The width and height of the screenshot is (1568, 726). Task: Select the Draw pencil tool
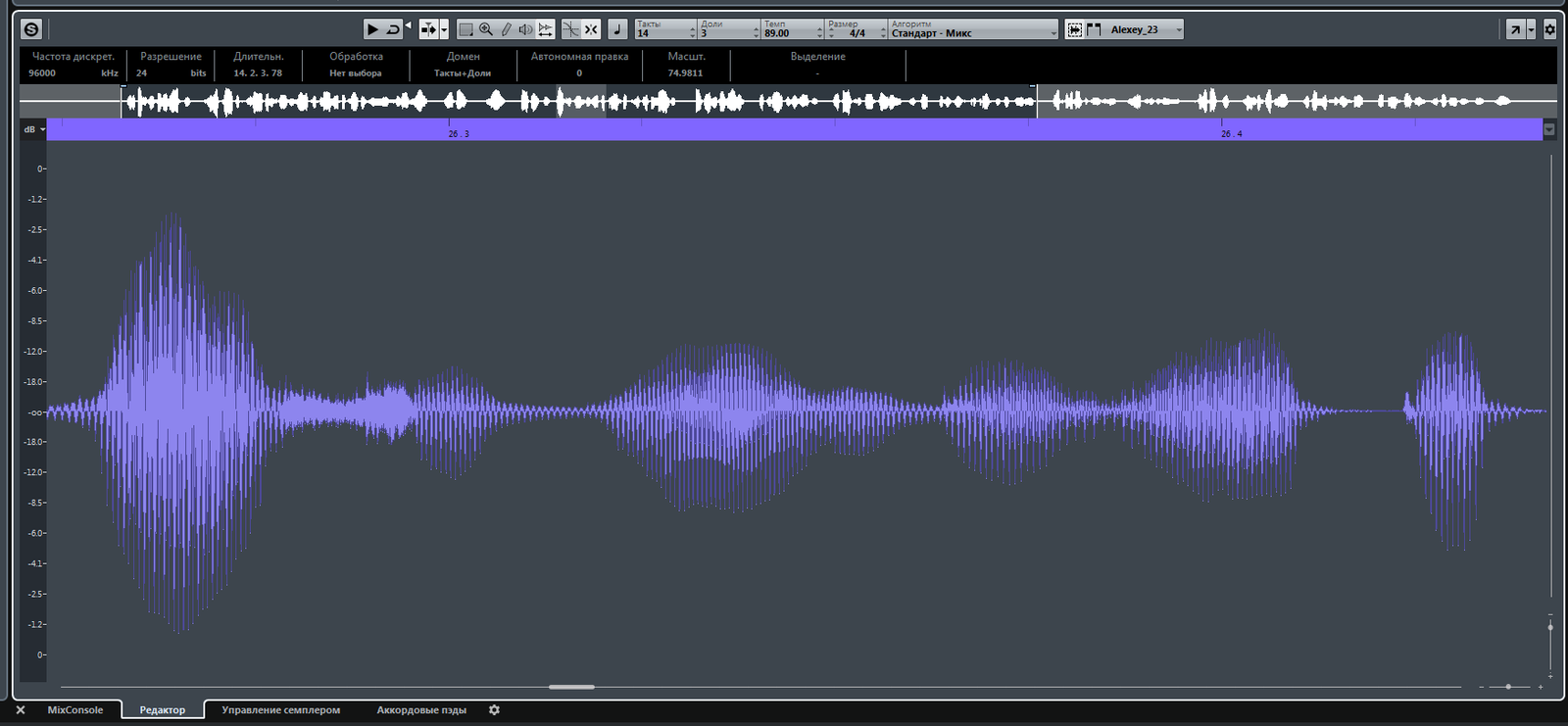506,29
